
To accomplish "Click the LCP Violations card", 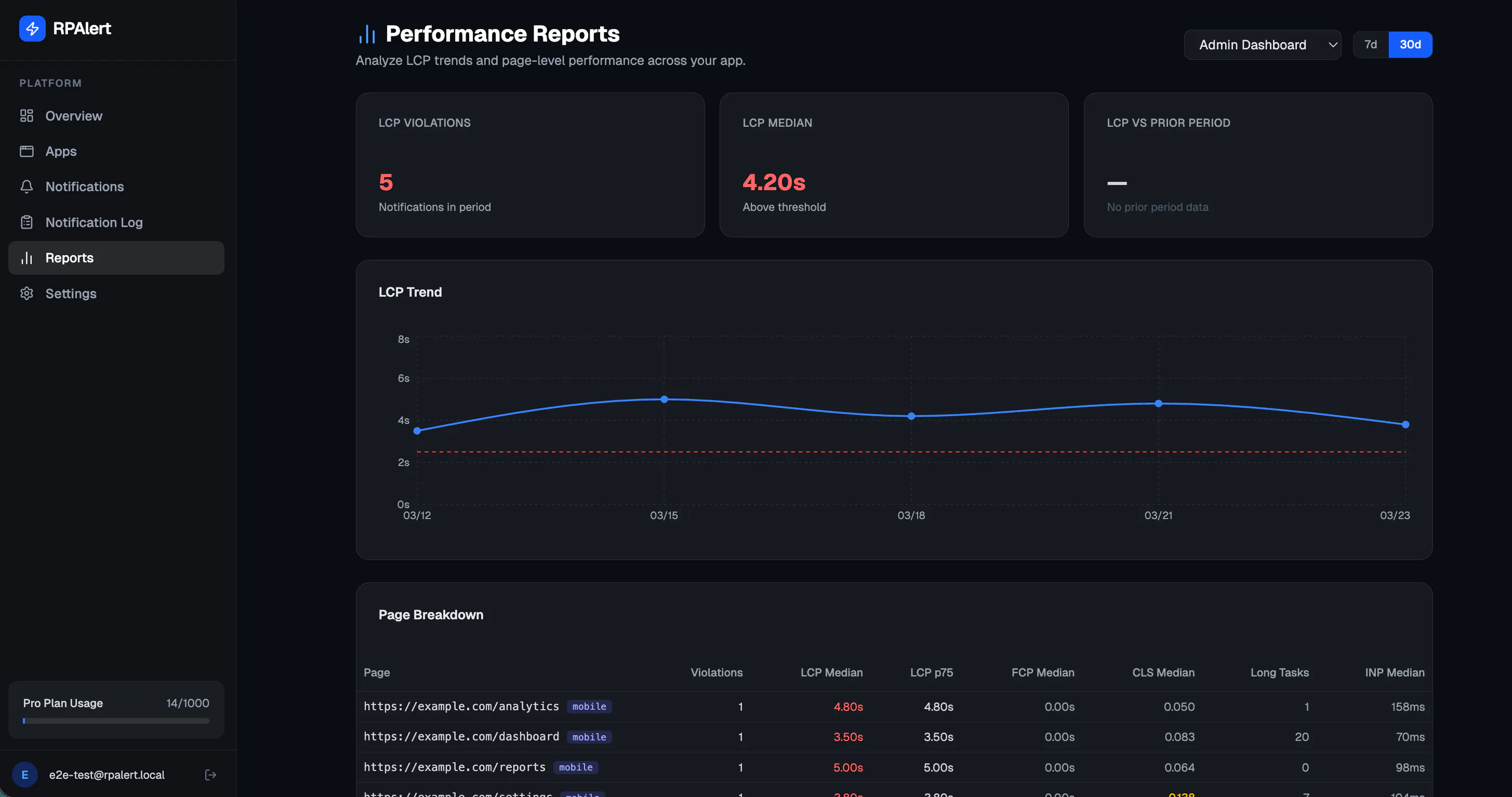I will pyautogui.click(x=530, y=165).
